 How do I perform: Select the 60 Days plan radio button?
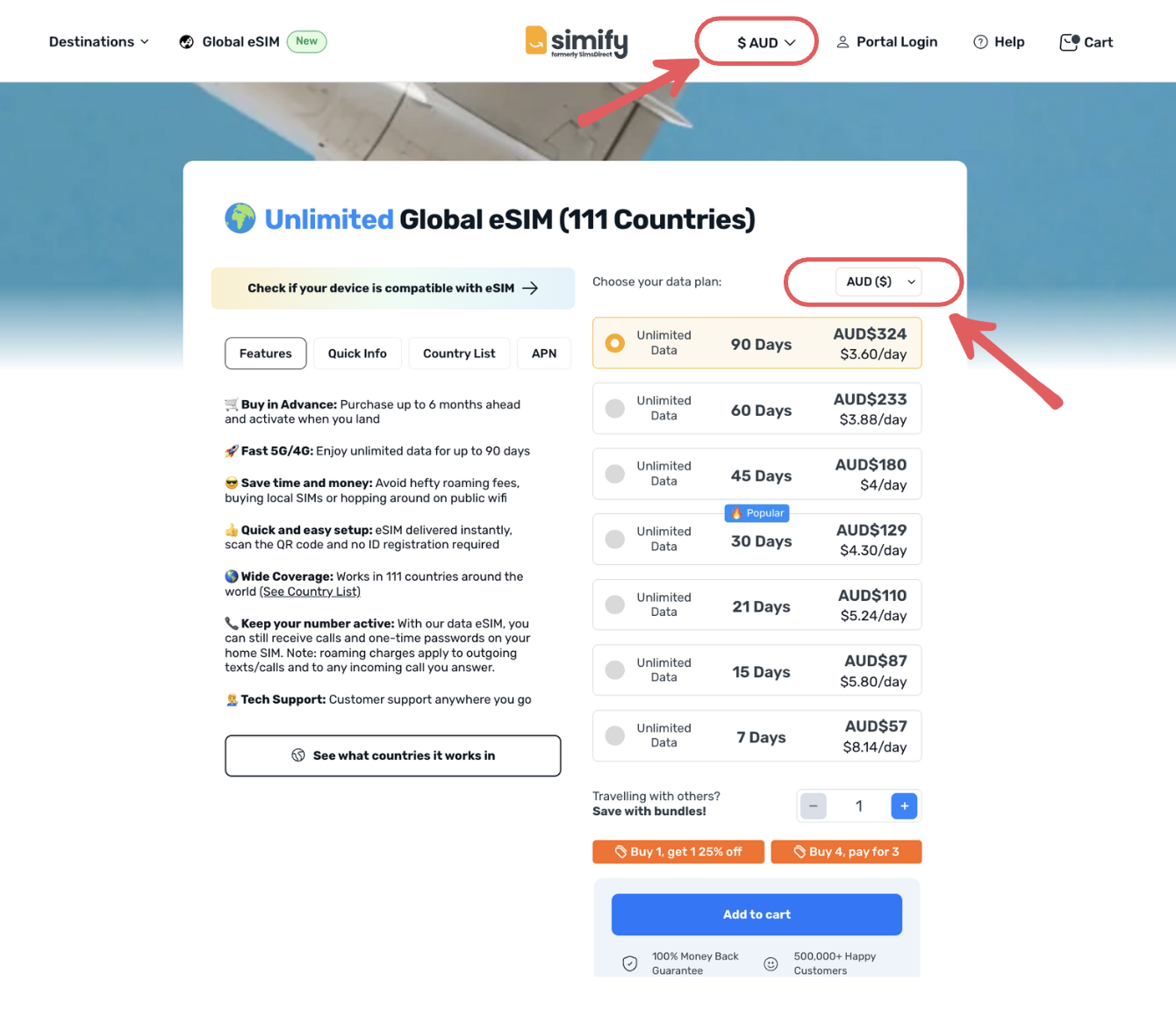(615, 409)
